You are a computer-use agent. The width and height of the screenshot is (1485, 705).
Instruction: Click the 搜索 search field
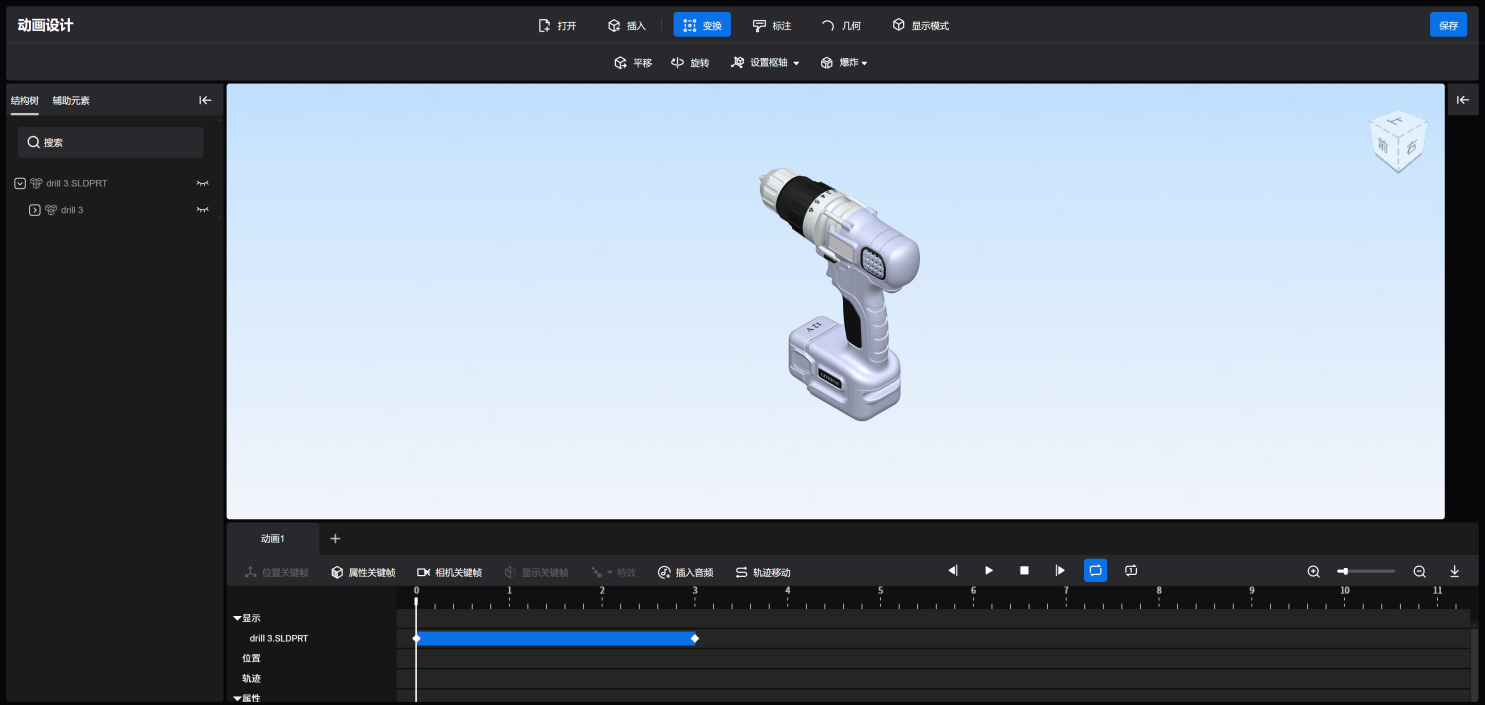110,142
